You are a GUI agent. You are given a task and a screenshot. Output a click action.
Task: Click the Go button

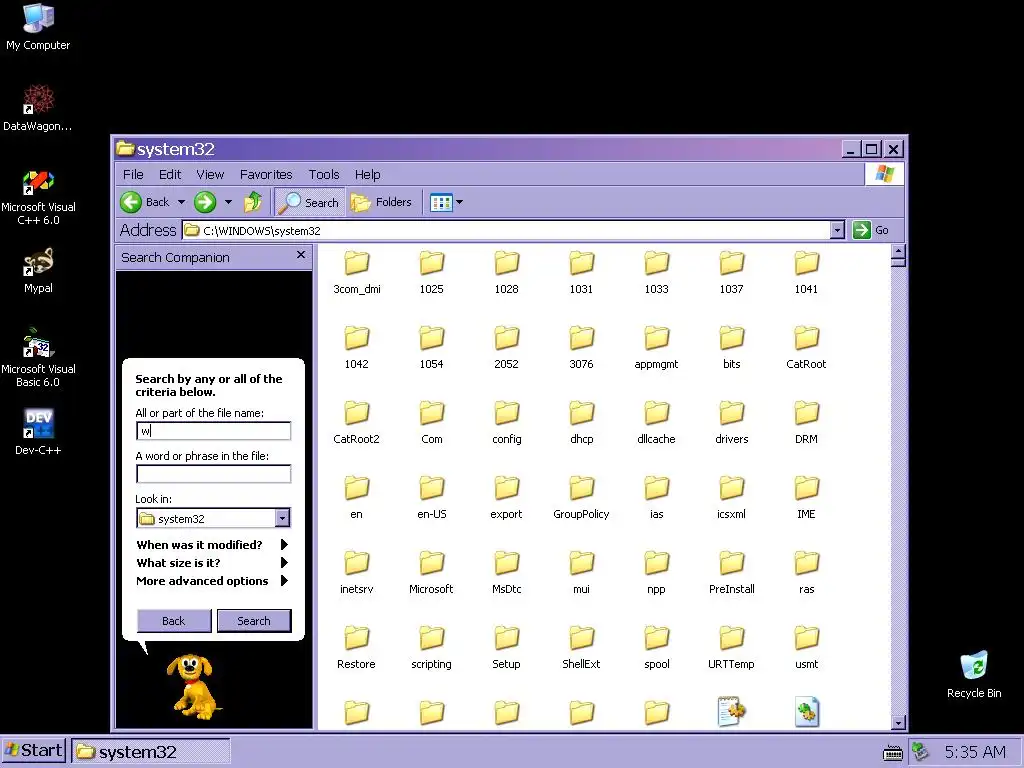(871, 230)
